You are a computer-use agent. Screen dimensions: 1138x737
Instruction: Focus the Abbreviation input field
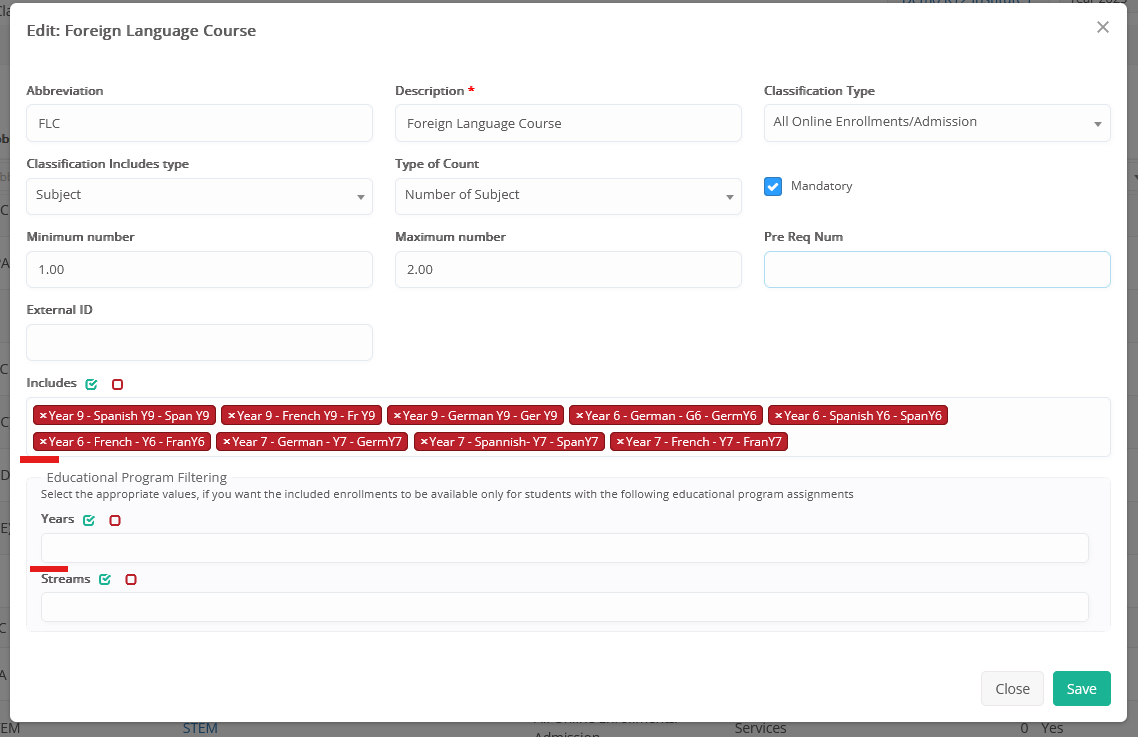click(199, 123)
